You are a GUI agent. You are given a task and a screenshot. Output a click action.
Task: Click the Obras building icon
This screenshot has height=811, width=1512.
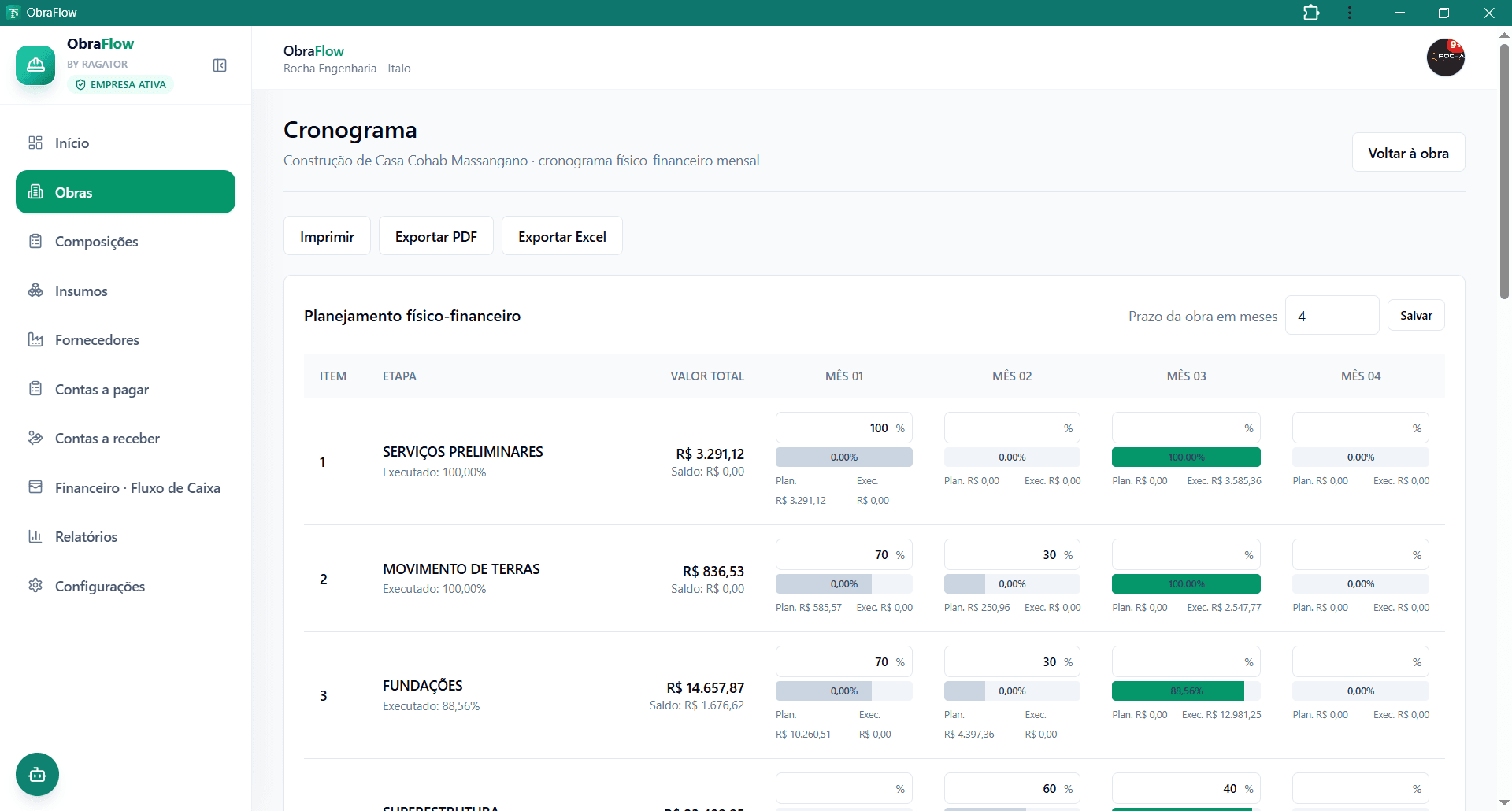pyautogui.click(x=35, y=192)
